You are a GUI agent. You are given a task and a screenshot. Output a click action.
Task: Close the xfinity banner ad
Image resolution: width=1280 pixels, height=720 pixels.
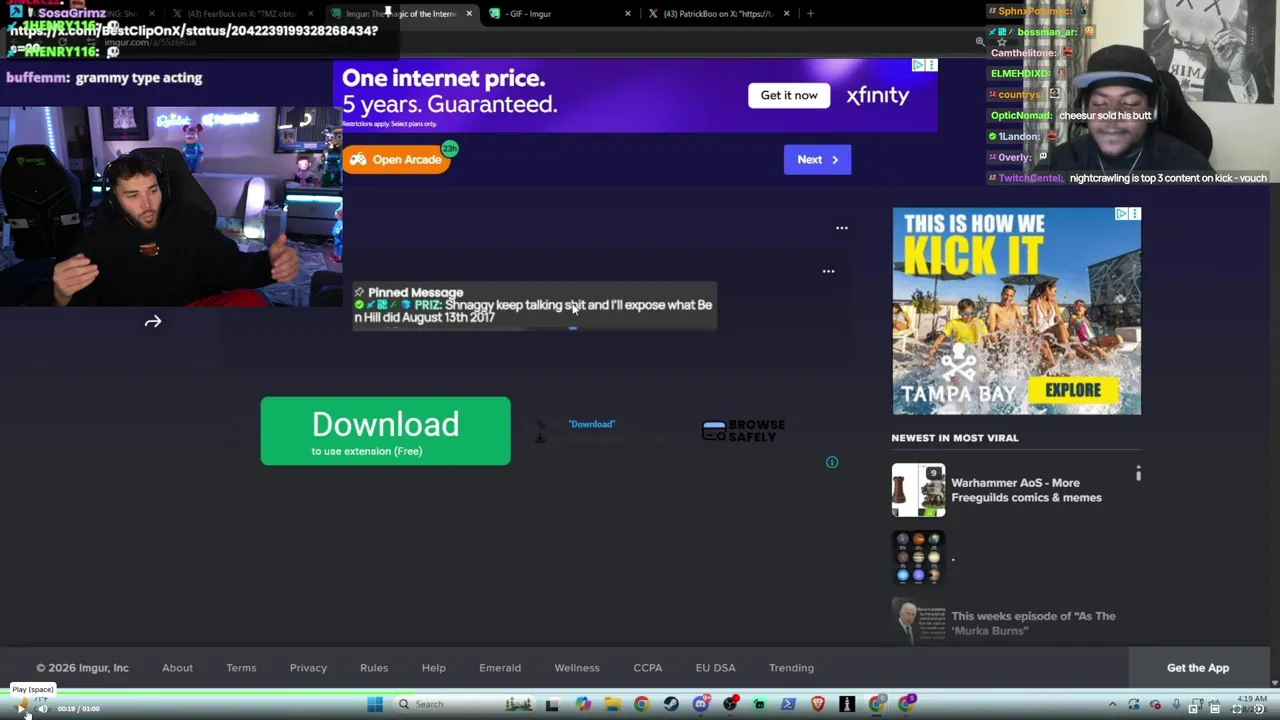[931, 65]
